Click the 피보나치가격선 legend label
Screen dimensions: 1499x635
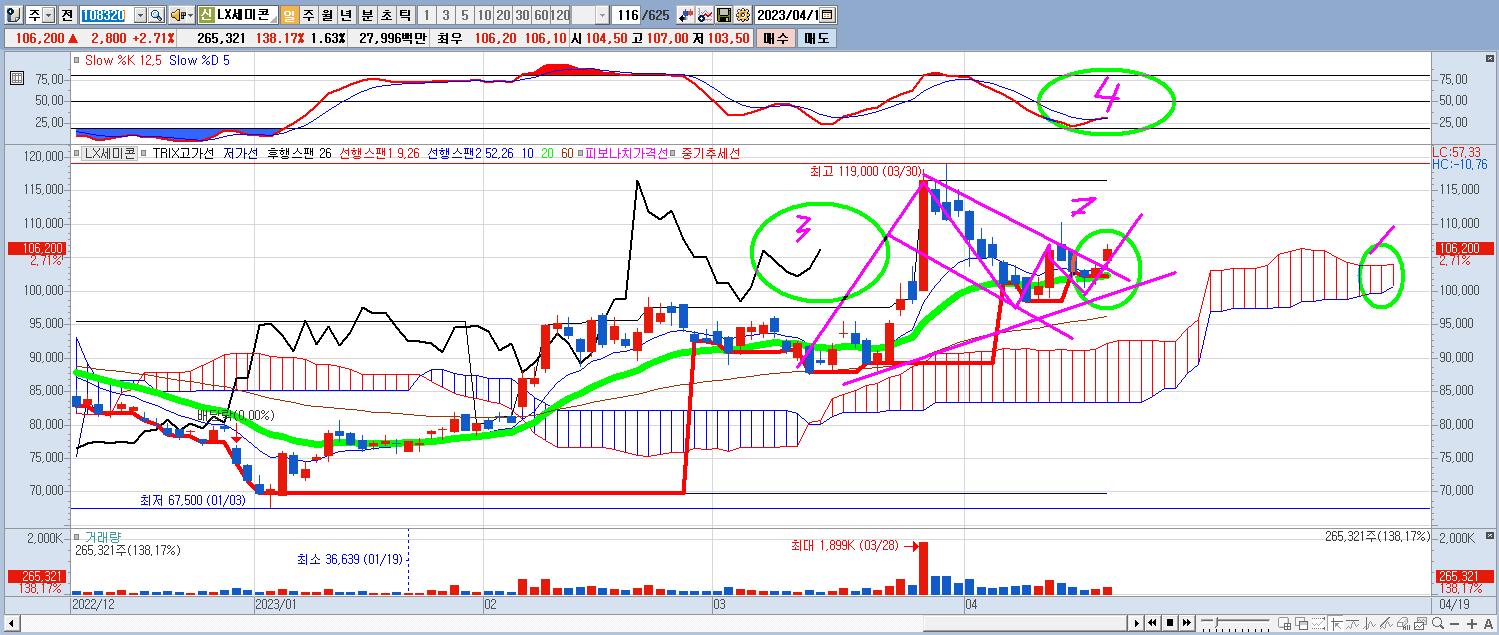627,153
